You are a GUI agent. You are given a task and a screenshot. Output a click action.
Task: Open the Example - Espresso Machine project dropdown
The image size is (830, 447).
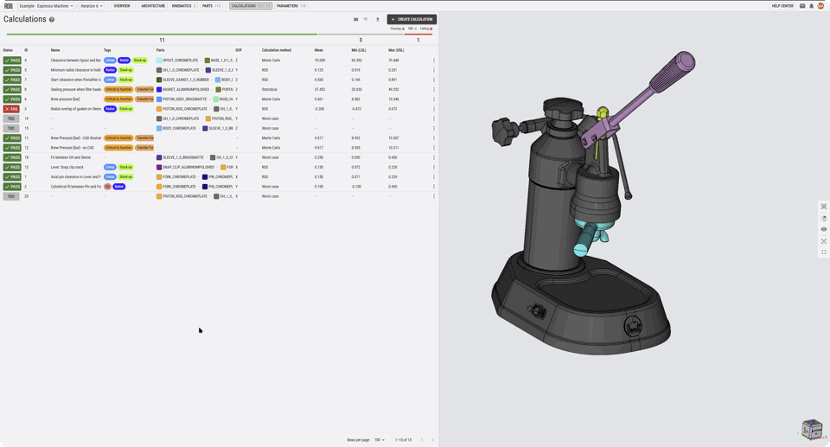(x=46, y=6)
